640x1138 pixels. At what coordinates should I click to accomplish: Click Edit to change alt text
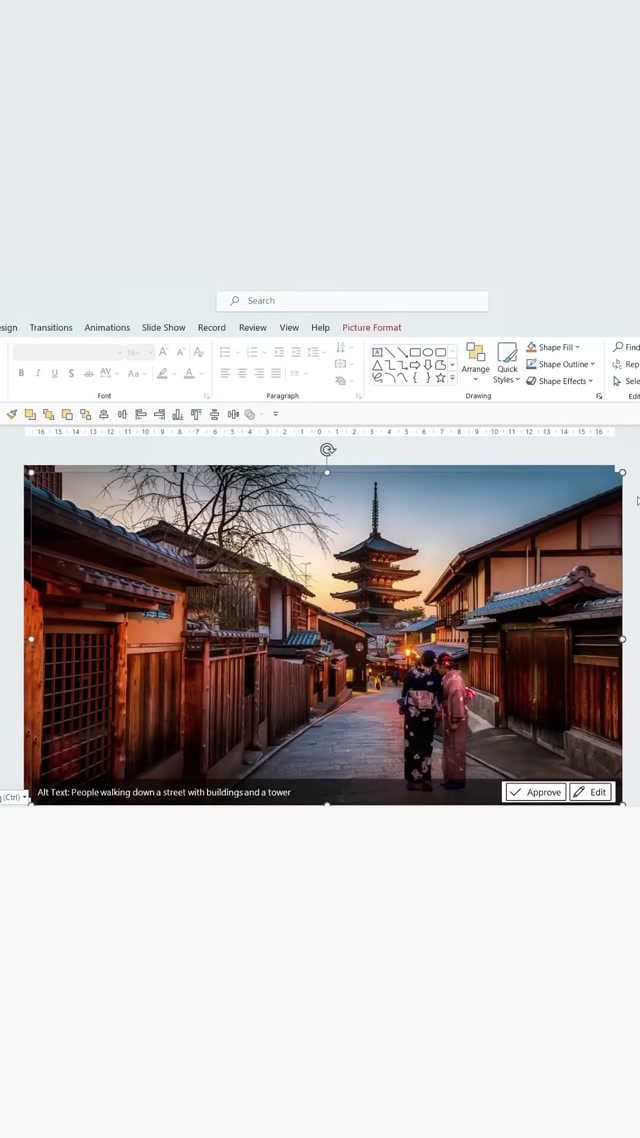pos(590,792)
